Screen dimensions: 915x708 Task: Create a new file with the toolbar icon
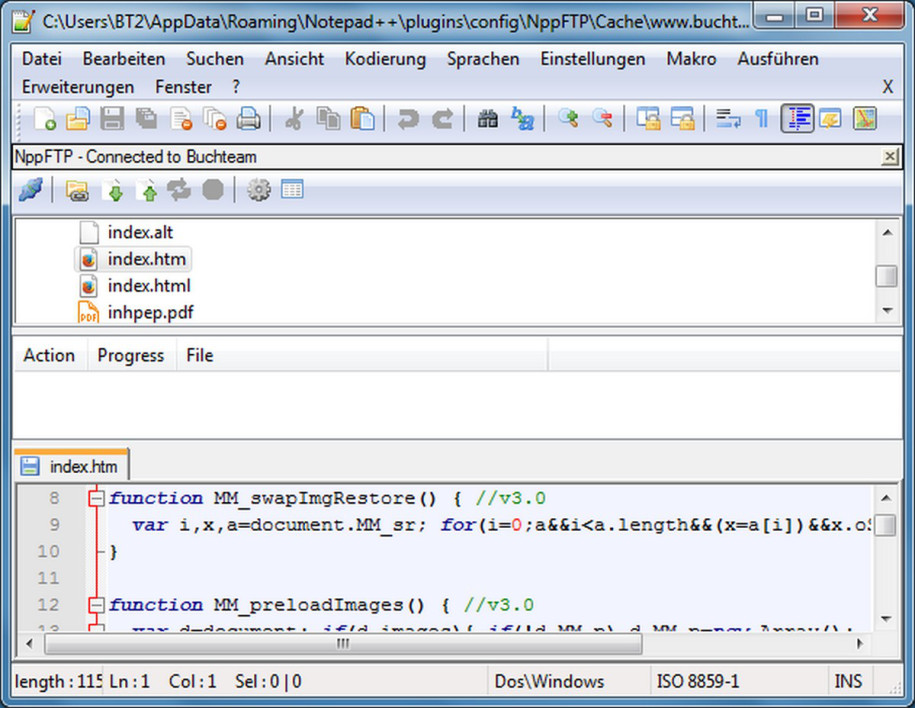point(44,118)
